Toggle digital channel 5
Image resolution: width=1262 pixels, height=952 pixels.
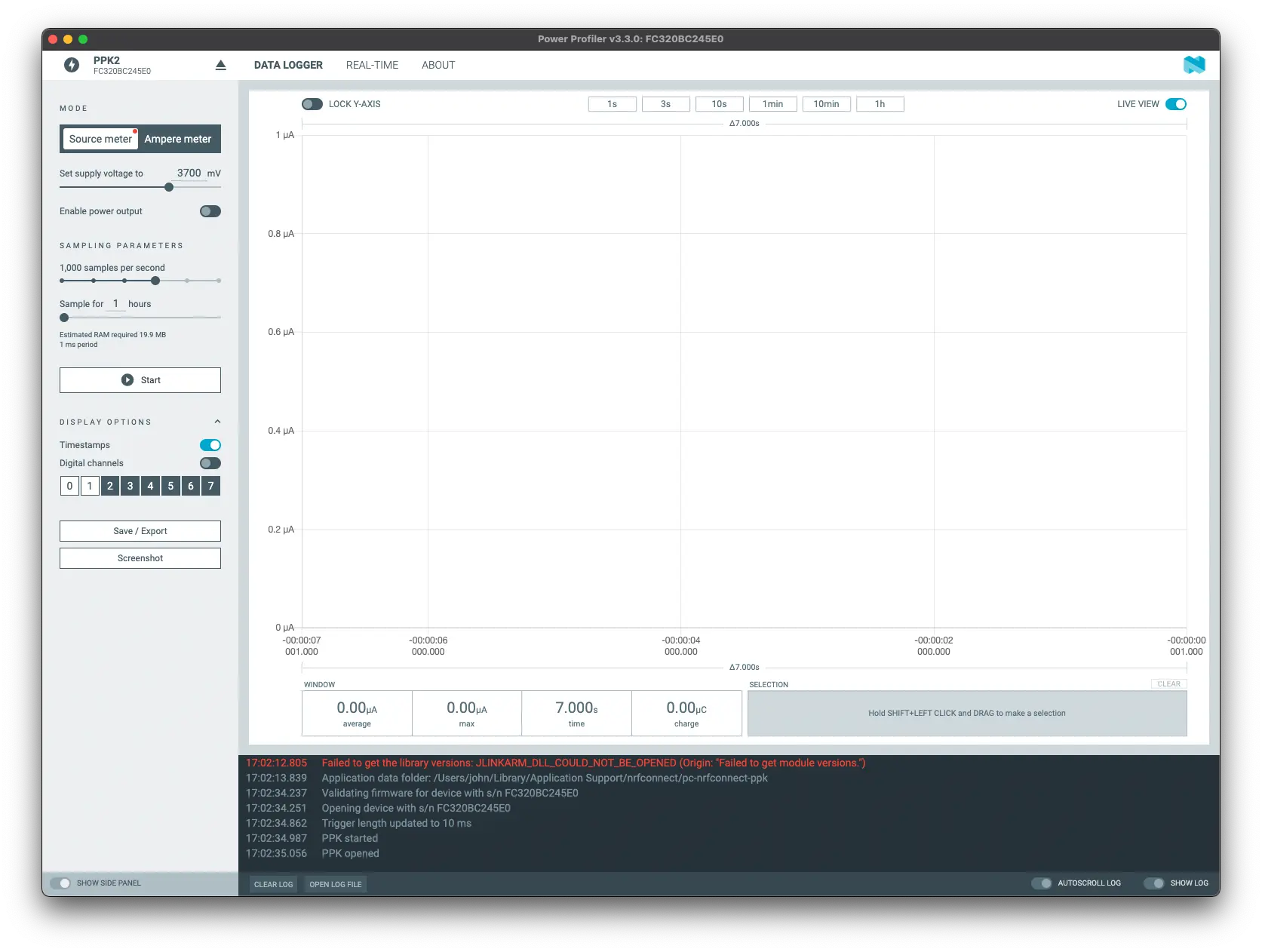click(x=170, y=486)
